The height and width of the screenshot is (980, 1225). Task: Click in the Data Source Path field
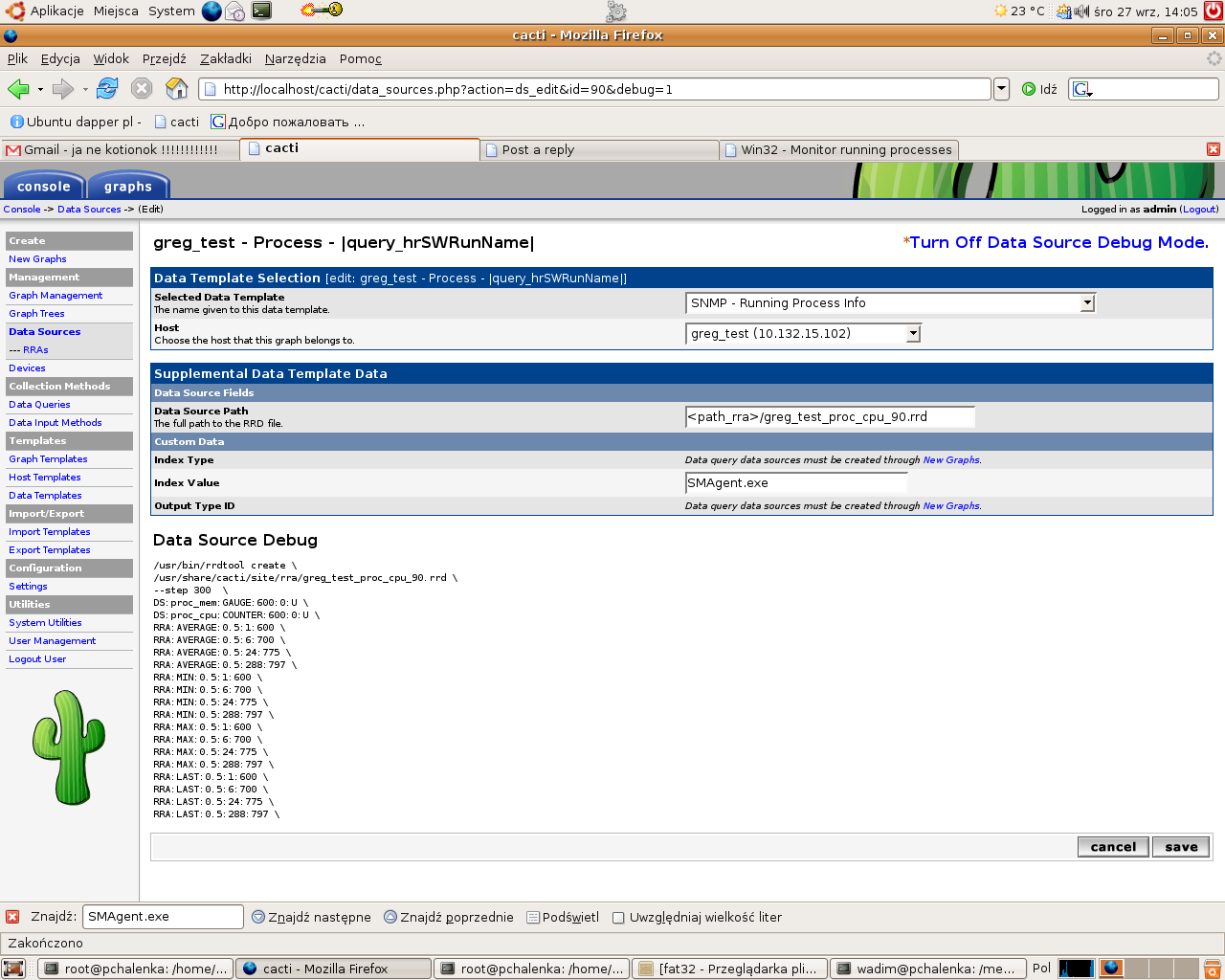(x=830, y=416)
